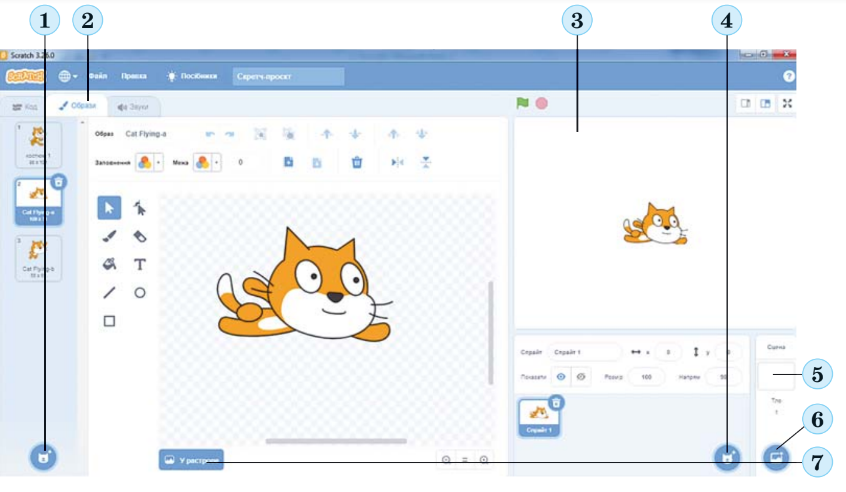
Task: Send selection to back
Action: (x=421, y=134)
